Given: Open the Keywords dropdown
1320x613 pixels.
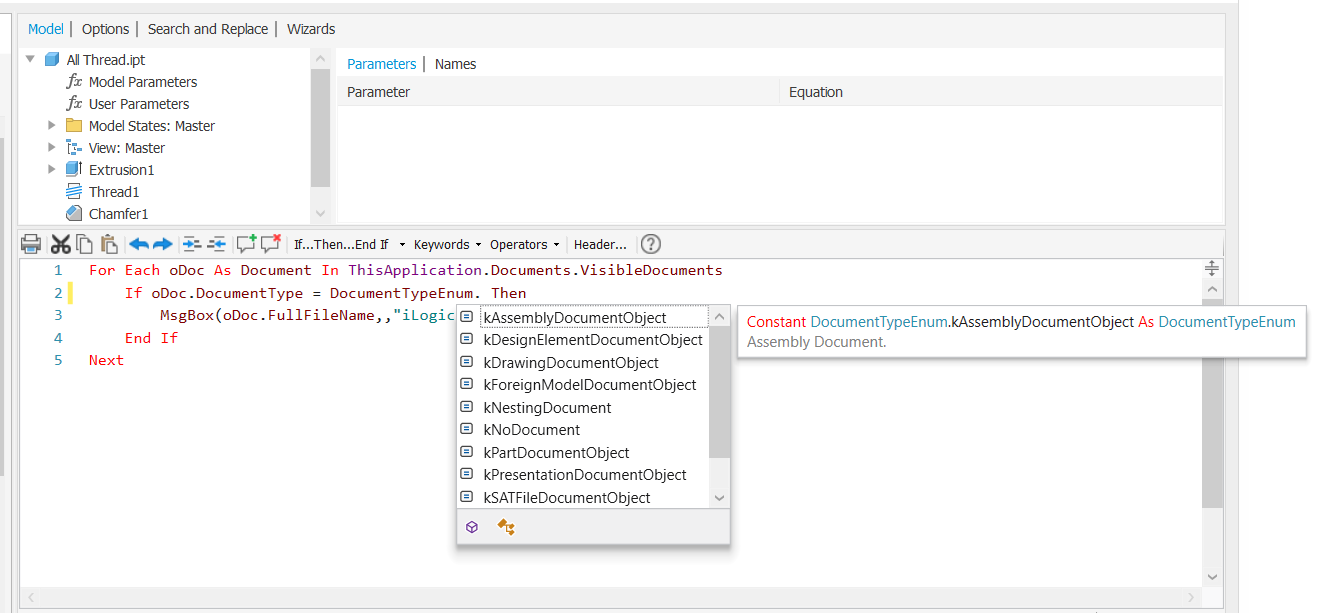Looking at the screenshot, I should coord(443,244).
